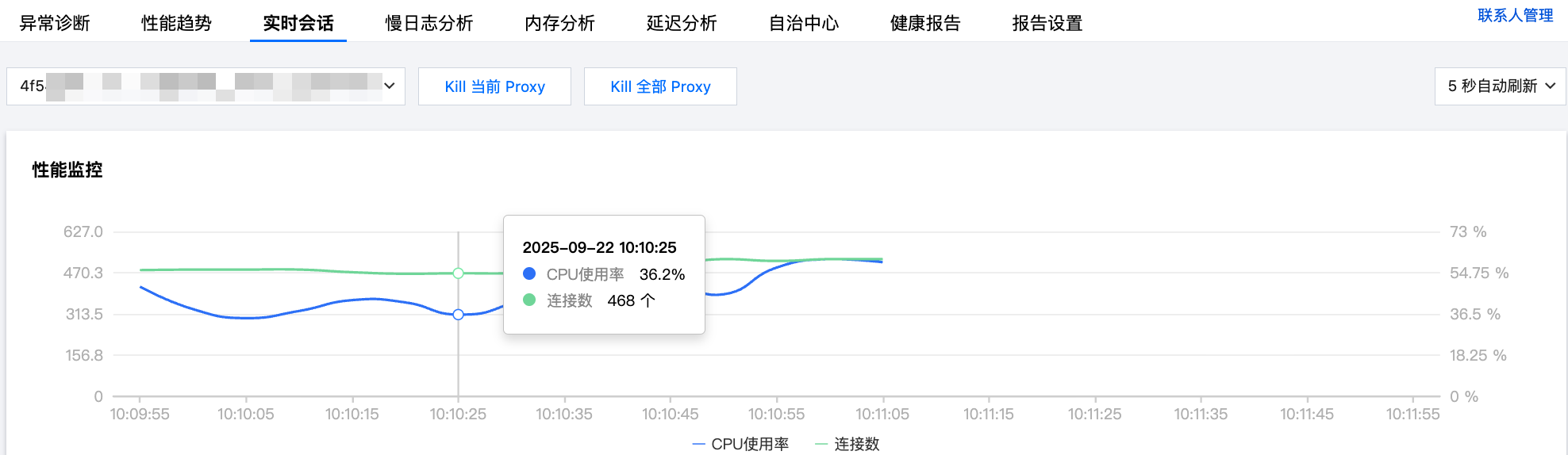
Task: Go to 慢日志分析 tab
Action: (429, 23)
